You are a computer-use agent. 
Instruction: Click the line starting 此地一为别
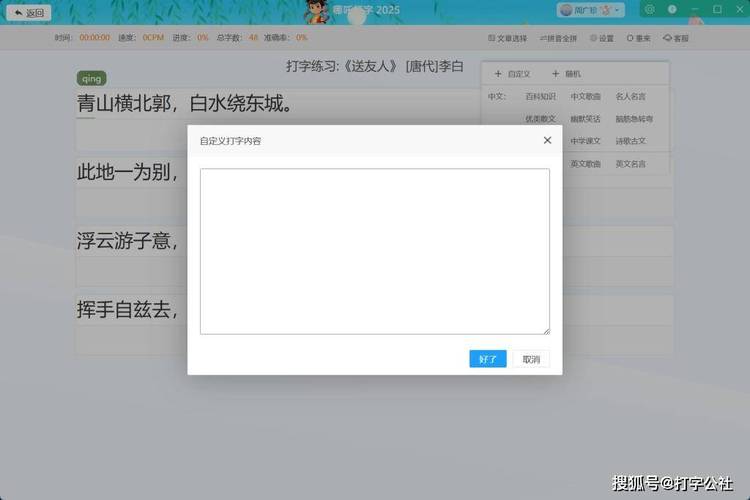click(127, 172)
